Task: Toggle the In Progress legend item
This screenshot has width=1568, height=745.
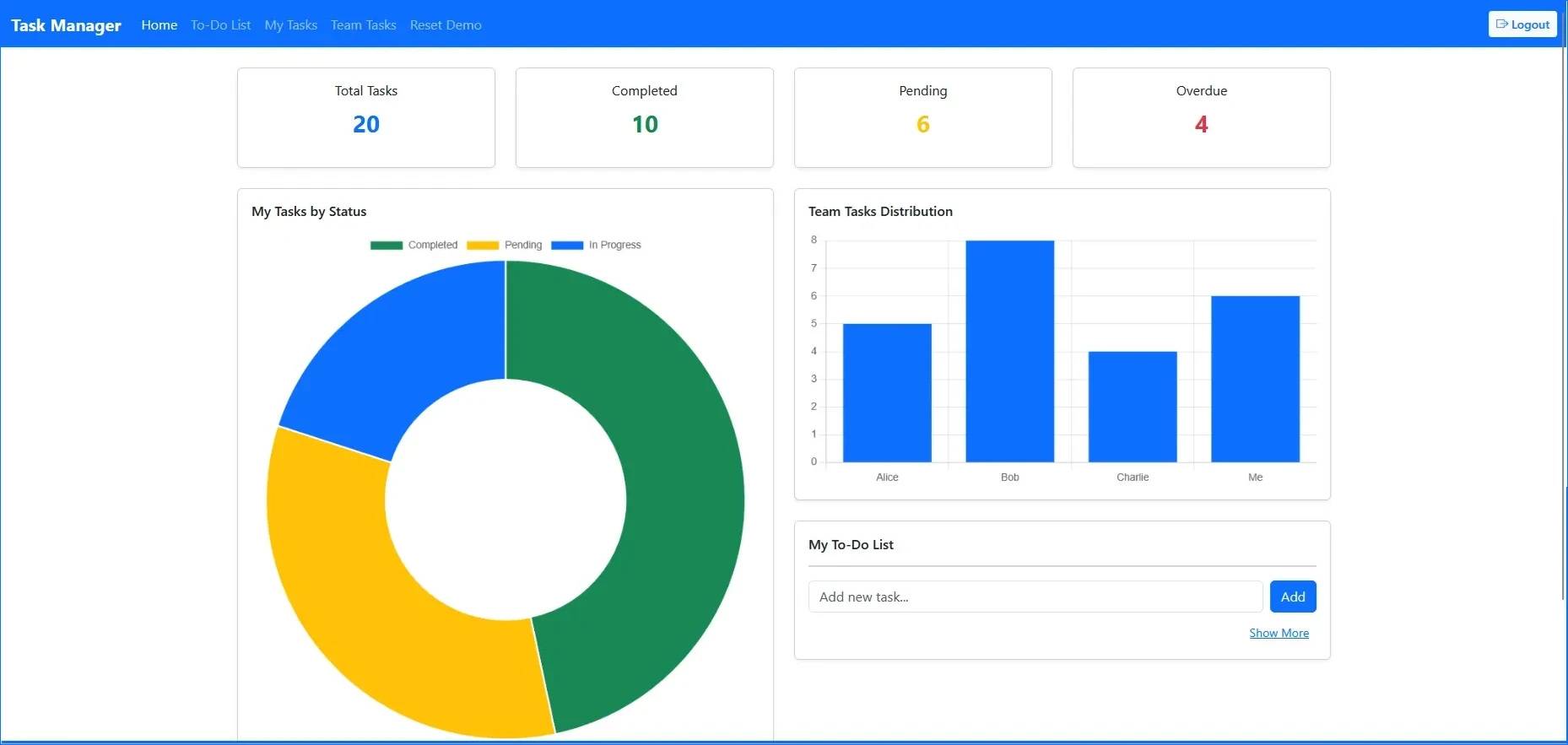Action: point(597,246)
